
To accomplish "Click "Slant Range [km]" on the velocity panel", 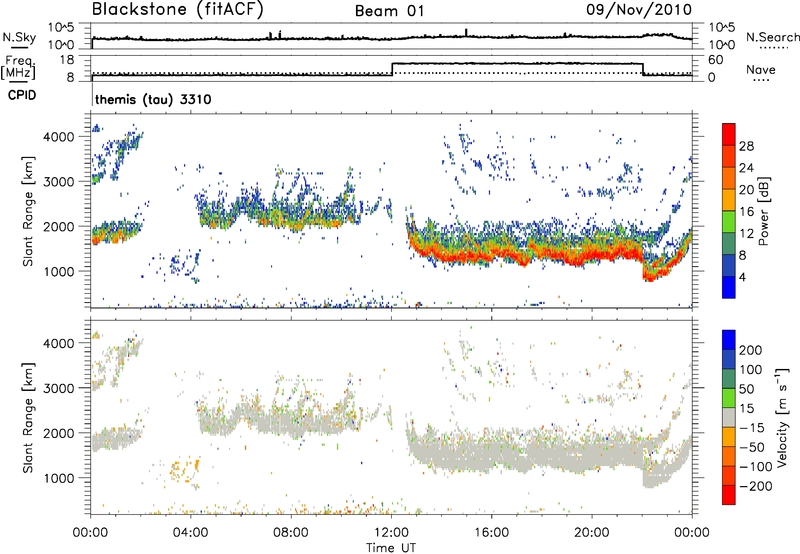I will [28, 418].
